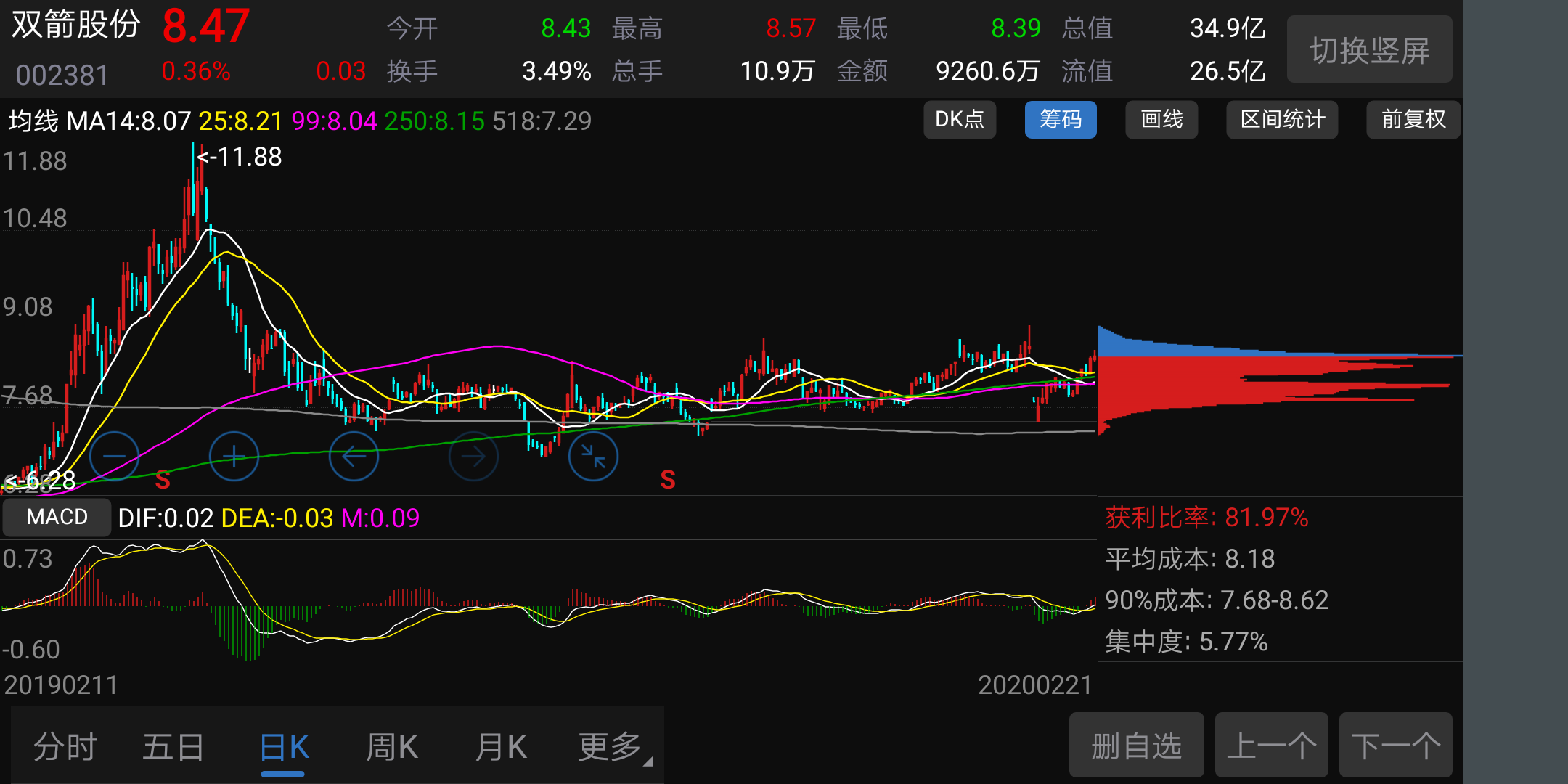Tap the 总手 10.9万 value
1568x784 pixels.
tap(777, 70)
